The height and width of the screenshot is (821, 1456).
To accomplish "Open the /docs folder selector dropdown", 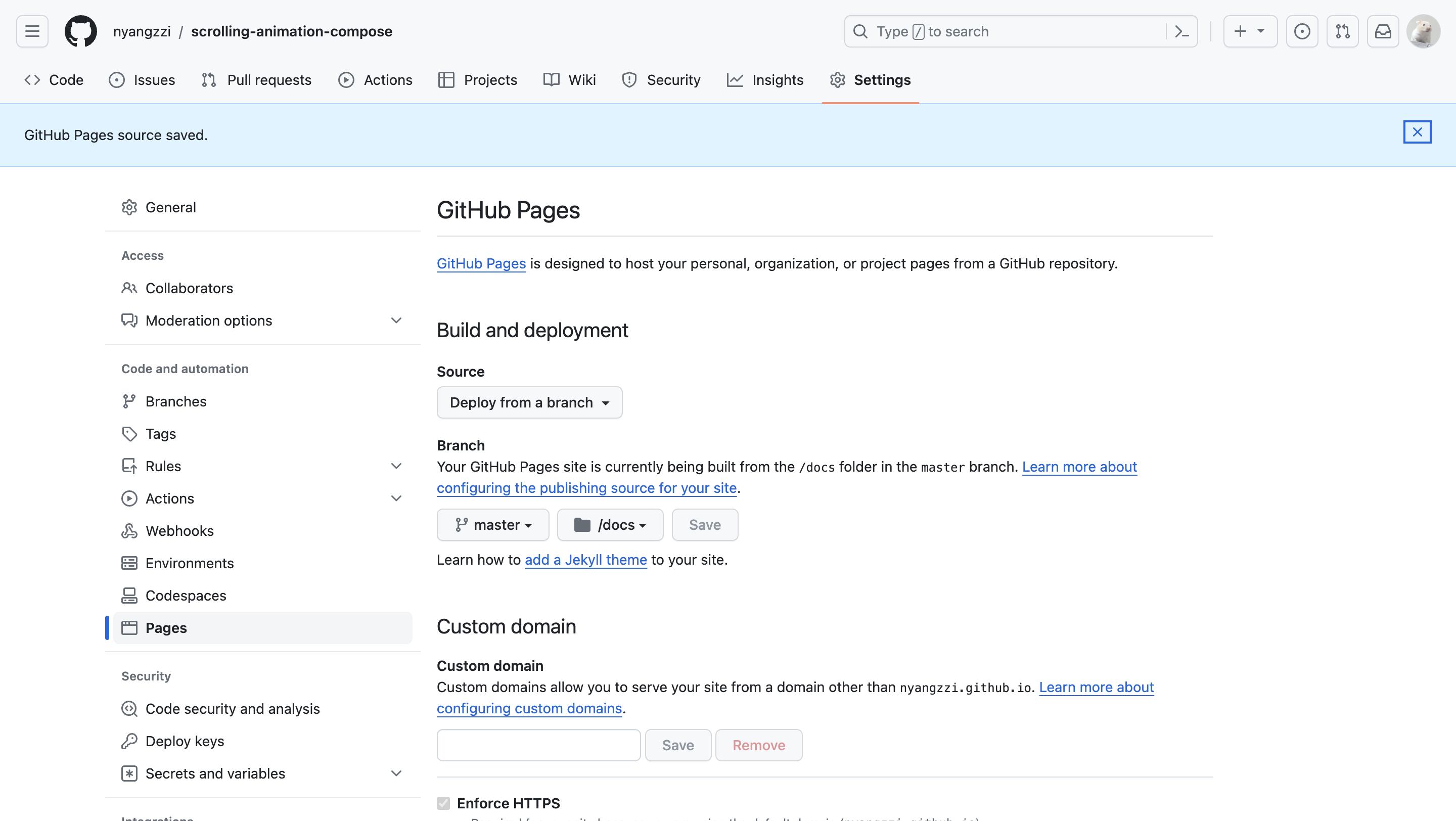I will pyautogui.click(x=610, y=525).
